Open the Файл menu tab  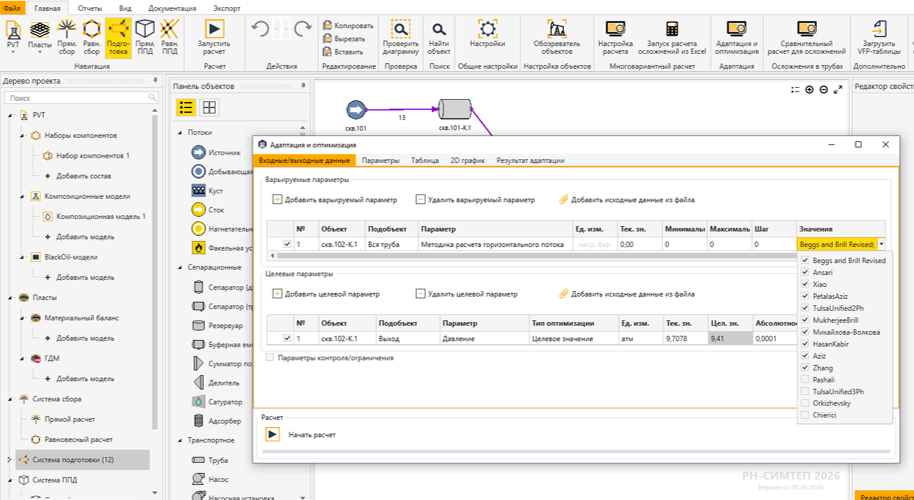click(x=13, y=8)
